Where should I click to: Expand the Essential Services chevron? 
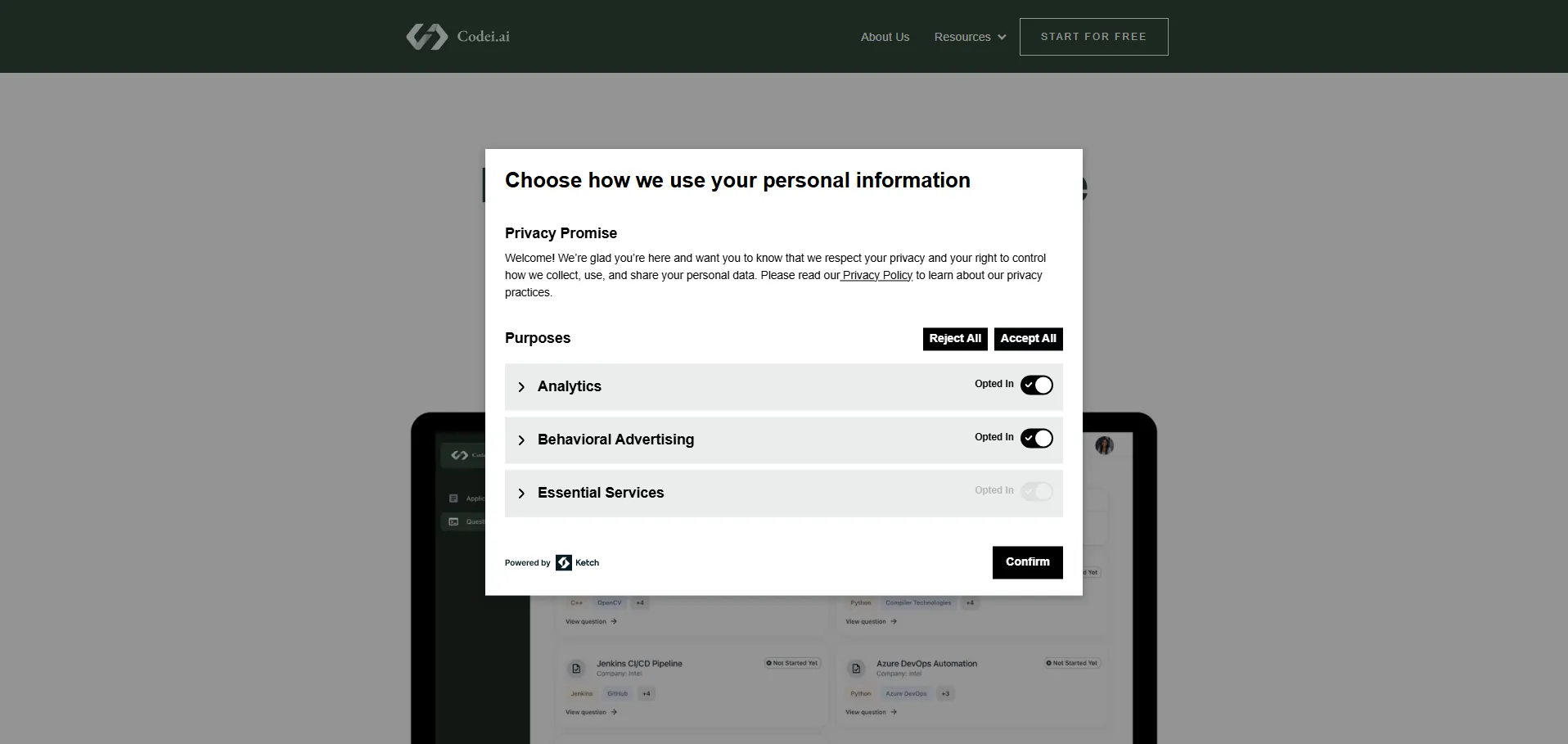click(521, 494)
